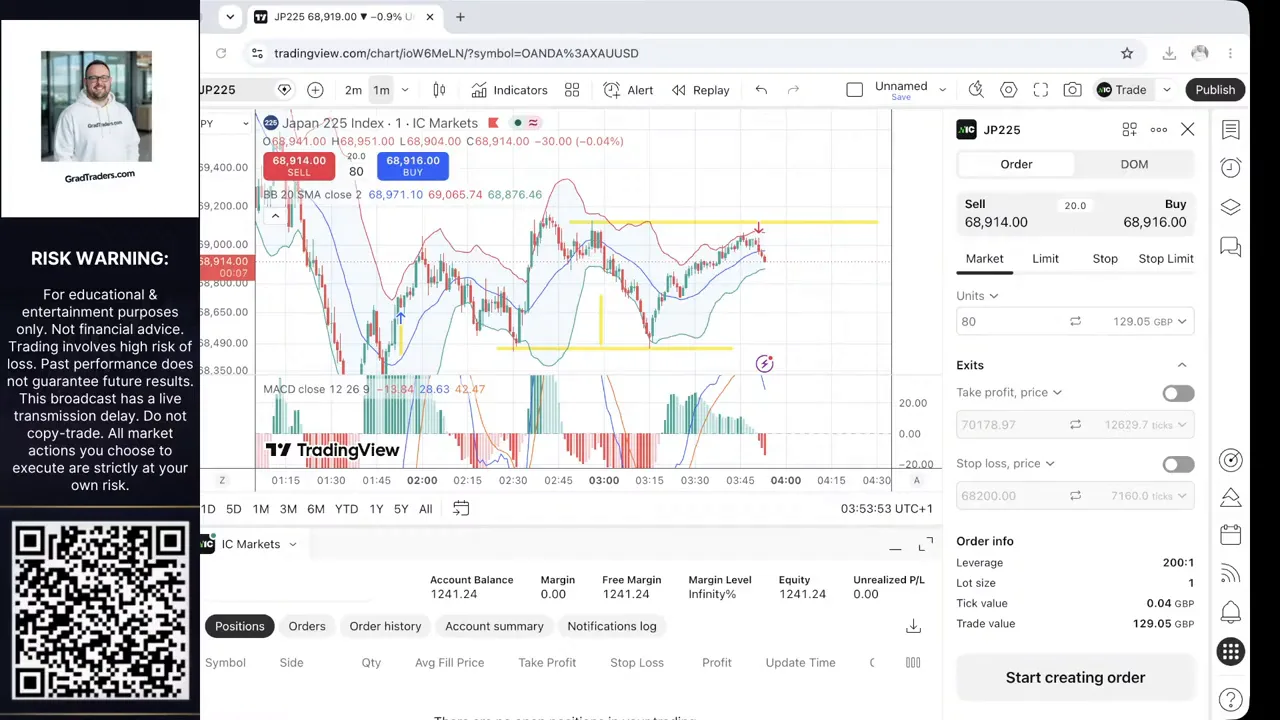The height and width of the screenshot is (720, 1280).
Task: Click the Publish button
Action: point(1215,90)
